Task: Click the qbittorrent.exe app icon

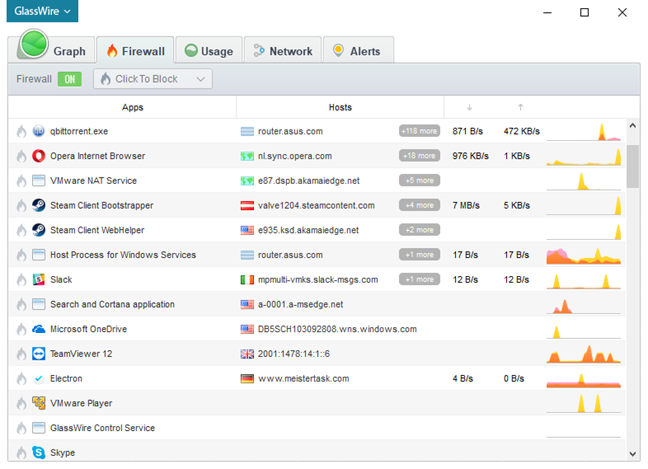Action: click(x=38, y=131)
